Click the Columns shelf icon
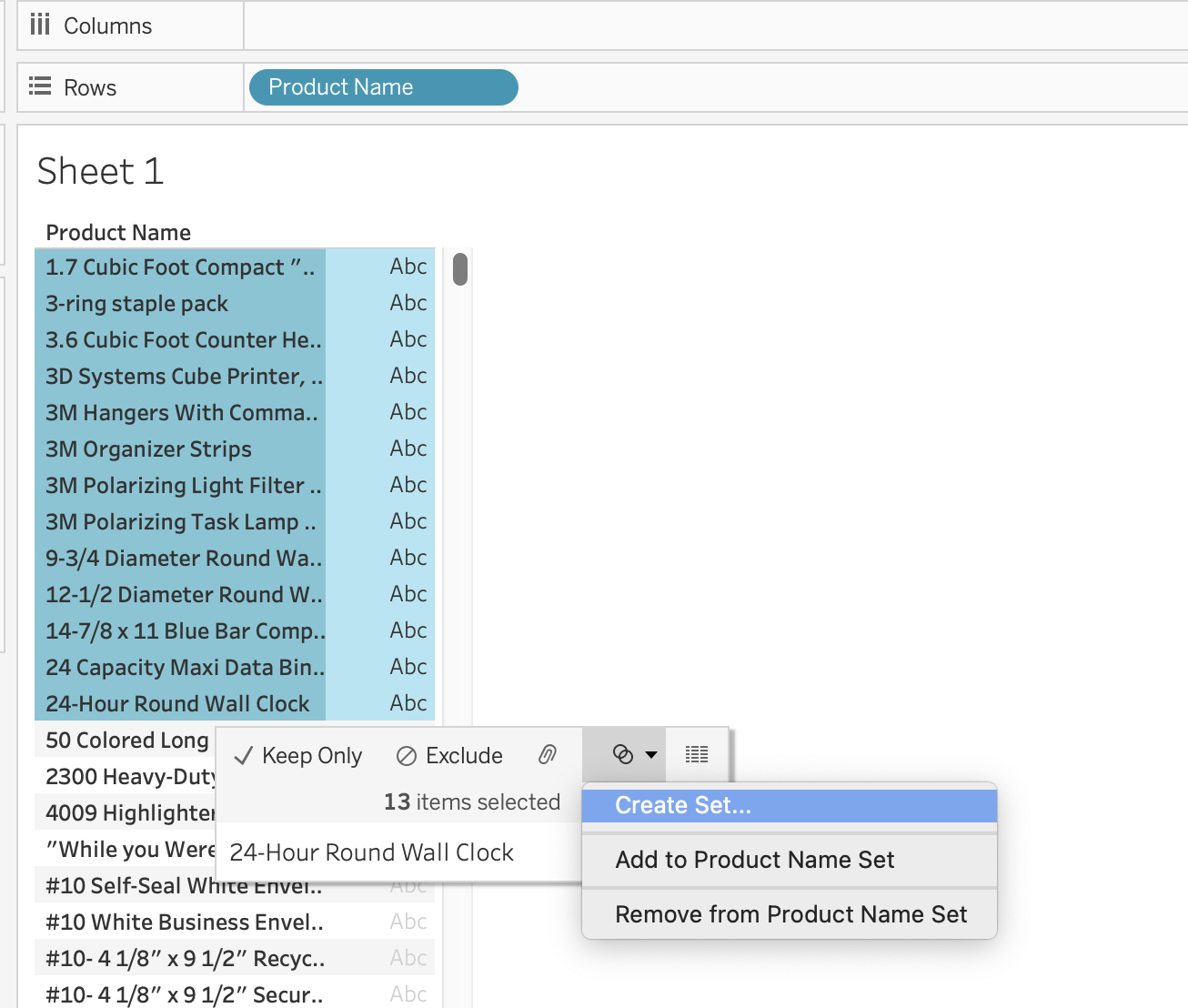Screen dimensions: 1188x1008 (x=40, y=25)
